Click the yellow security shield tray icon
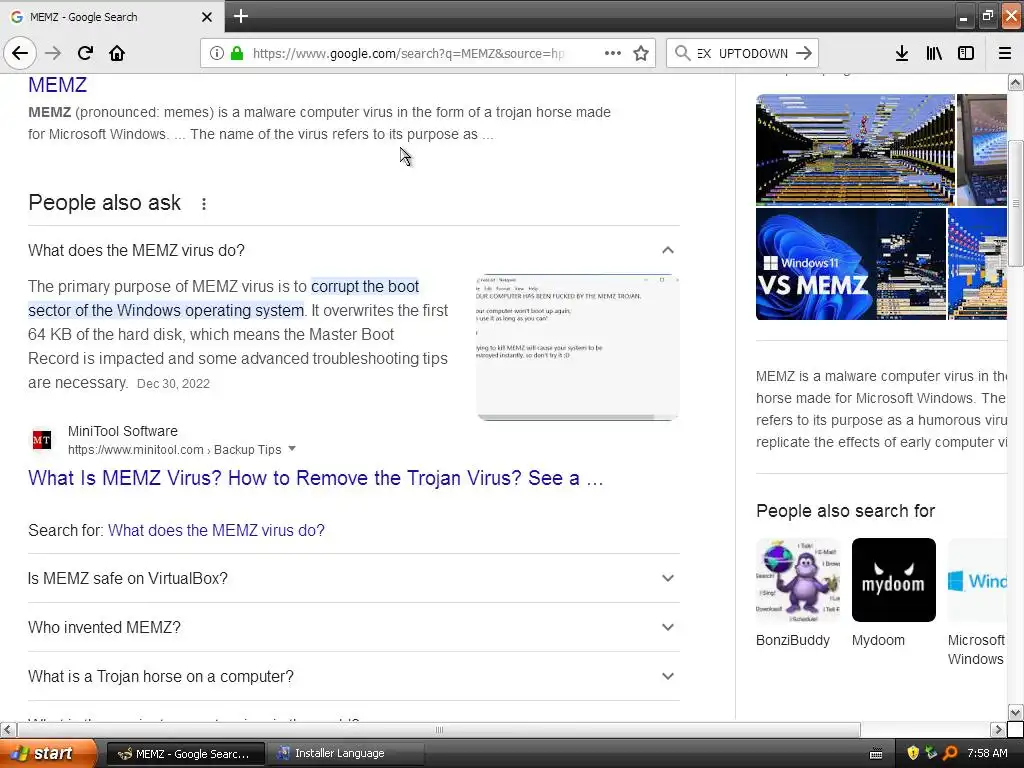1024x768 pixels. 913,753
